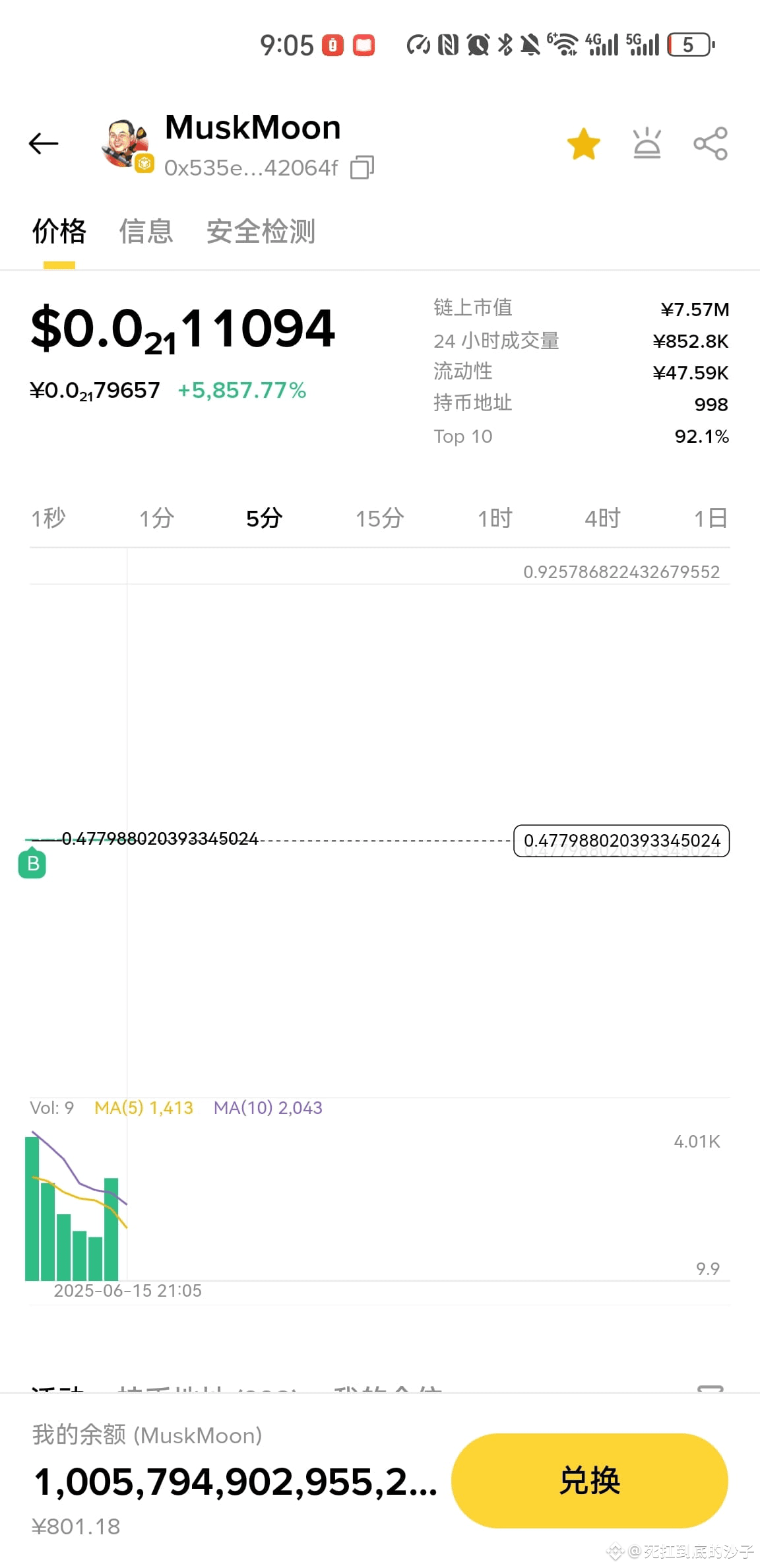Open the price alert bell icon
The image size is (760, 1568).
(647, 143)
